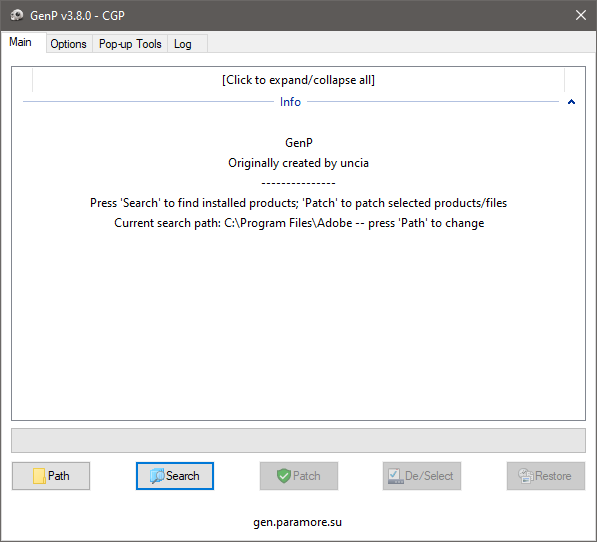This screenshot has height=542, width=597.
Task: Click the GenP app icon in title bar
Action: tap(17, 15)
